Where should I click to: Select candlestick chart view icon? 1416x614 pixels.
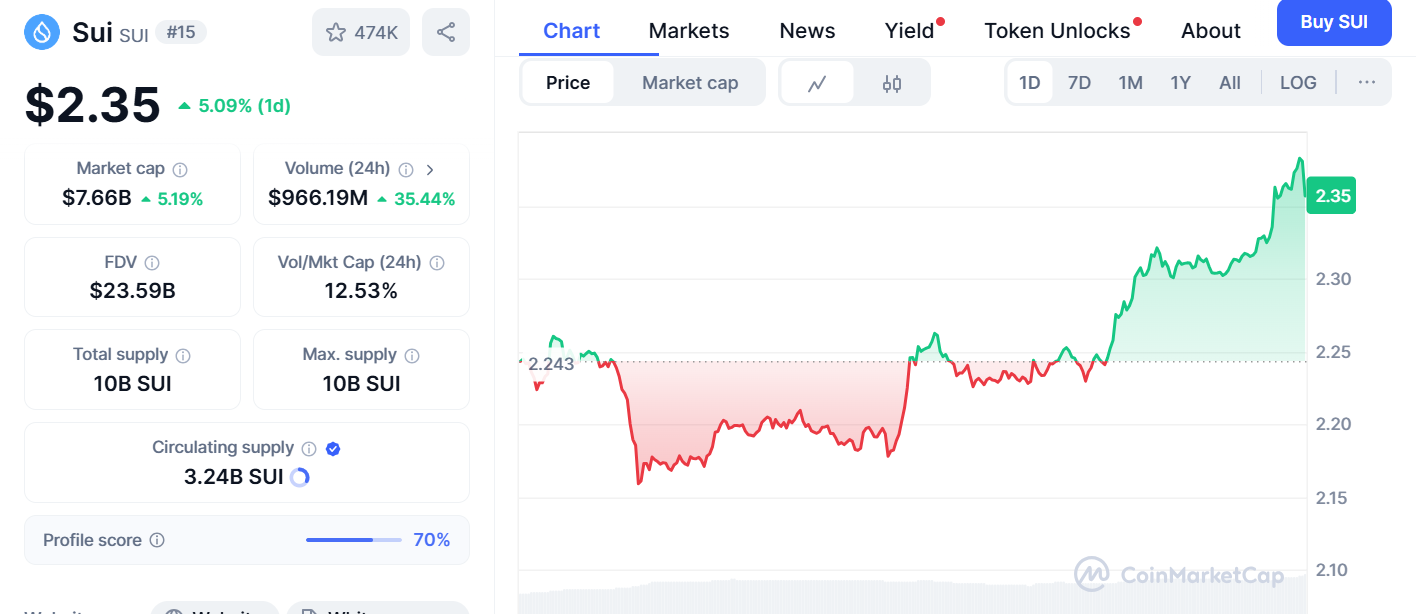click(892, 83)
